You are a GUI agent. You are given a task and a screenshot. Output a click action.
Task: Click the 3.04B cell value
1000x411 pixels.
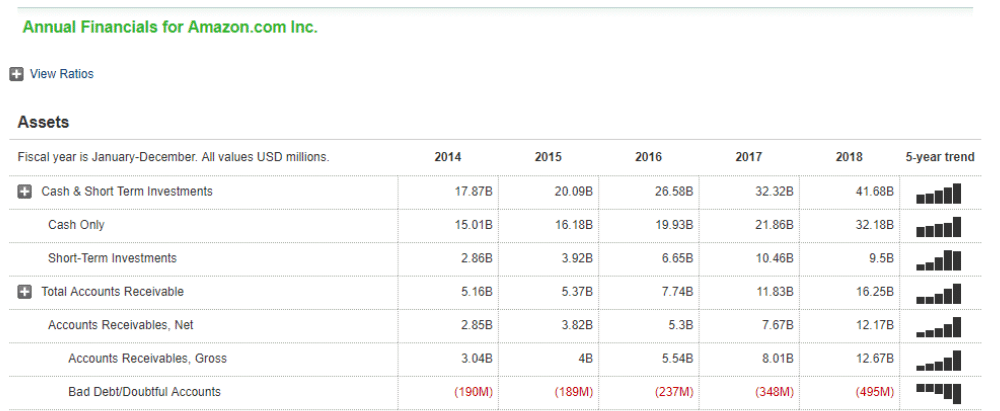pos(476,358)
